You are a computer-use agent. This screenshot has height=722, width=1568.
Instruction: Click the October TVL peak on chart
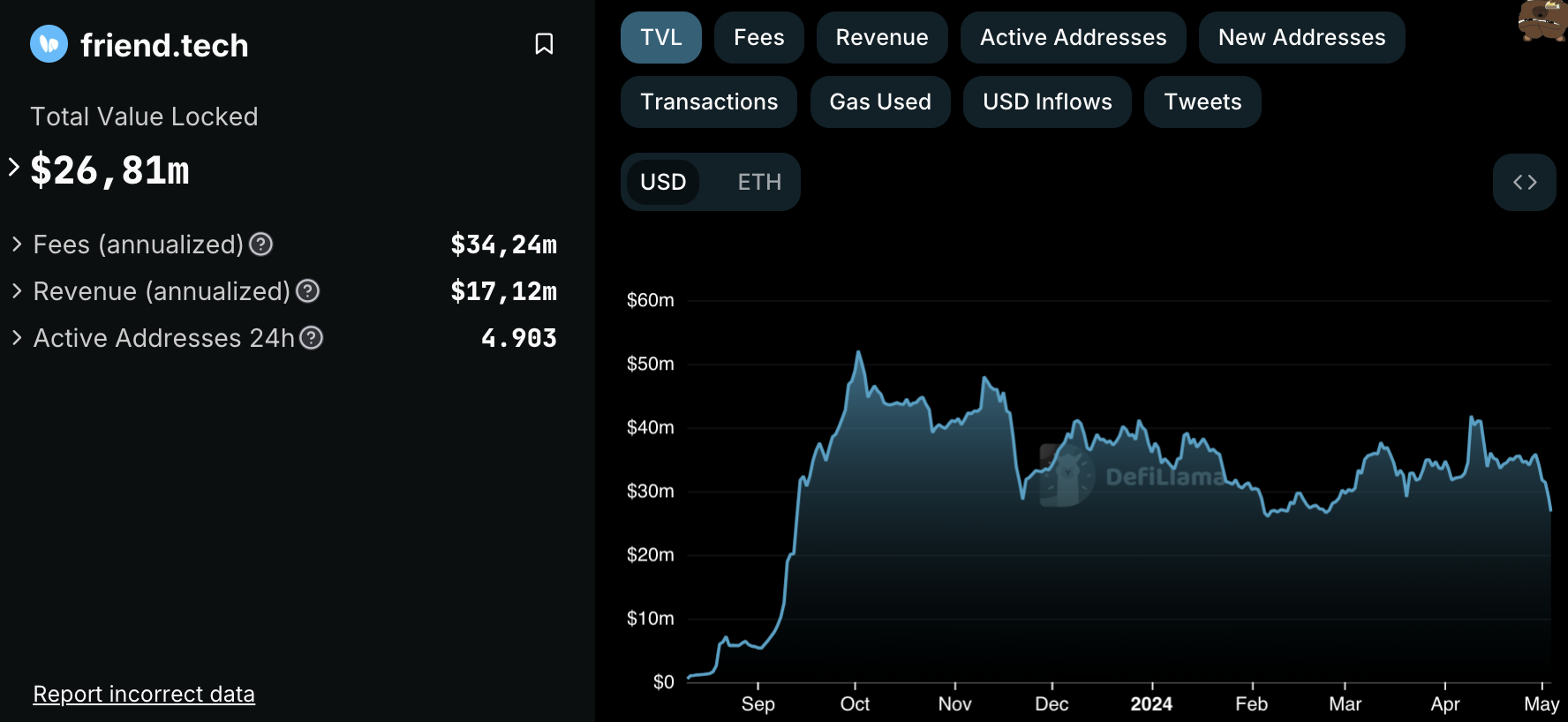click(x=858, y=353)
